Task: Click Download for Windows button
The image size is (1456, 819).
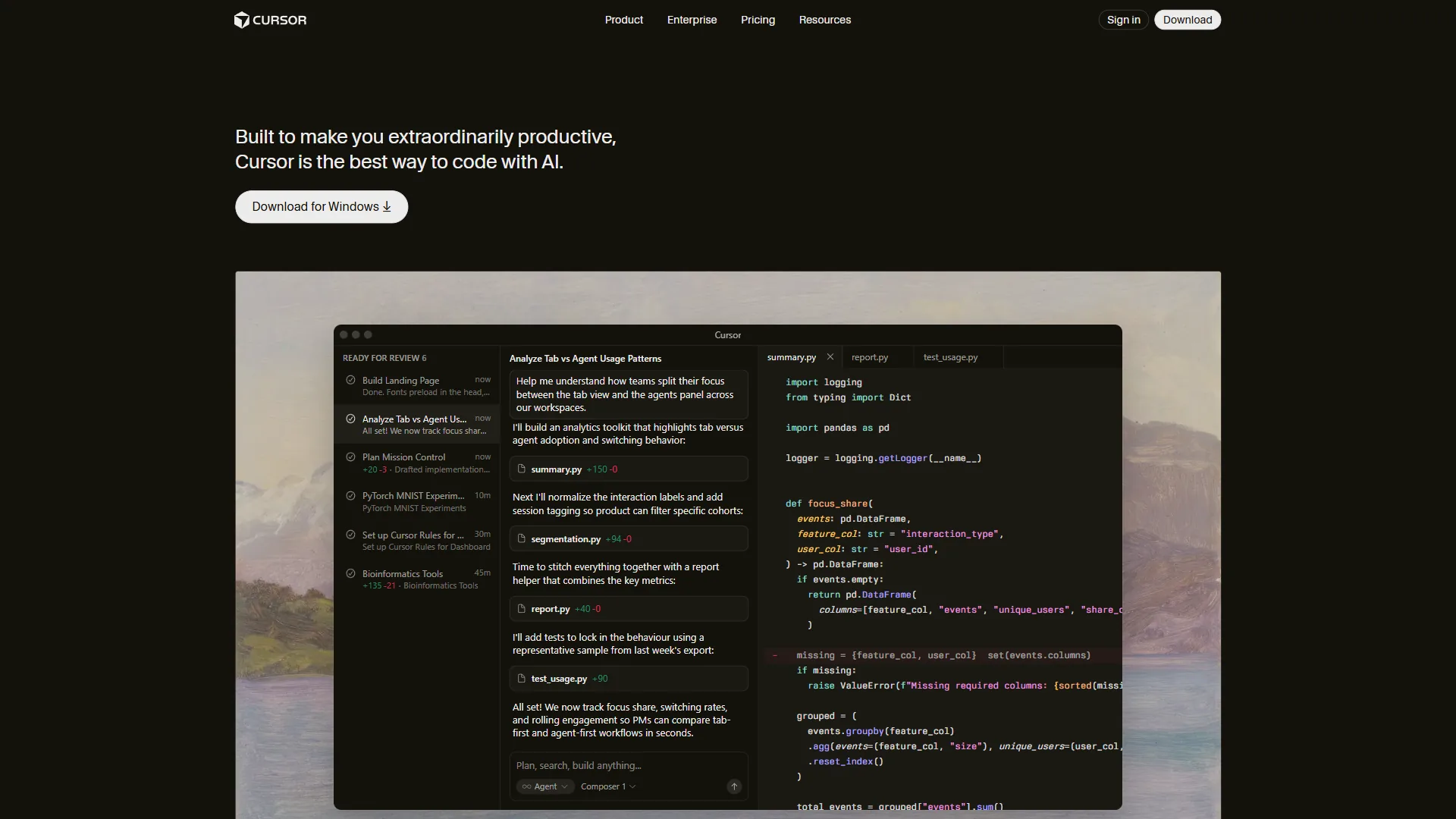Action: tap(322, 206)
